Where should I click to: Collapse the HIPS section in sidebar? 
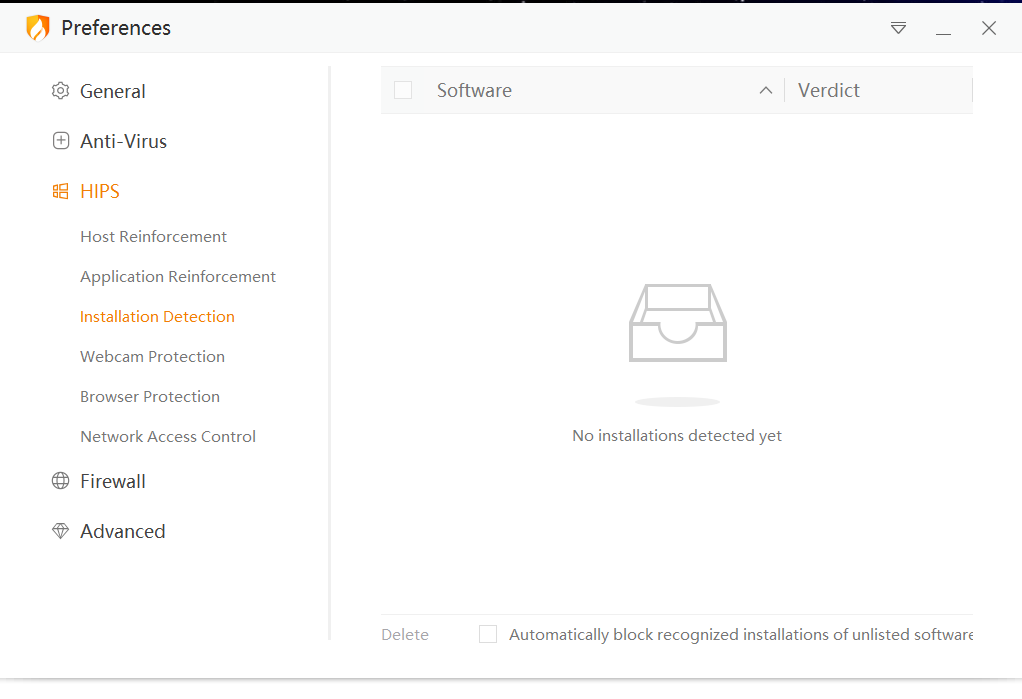(x=100, y=191)
